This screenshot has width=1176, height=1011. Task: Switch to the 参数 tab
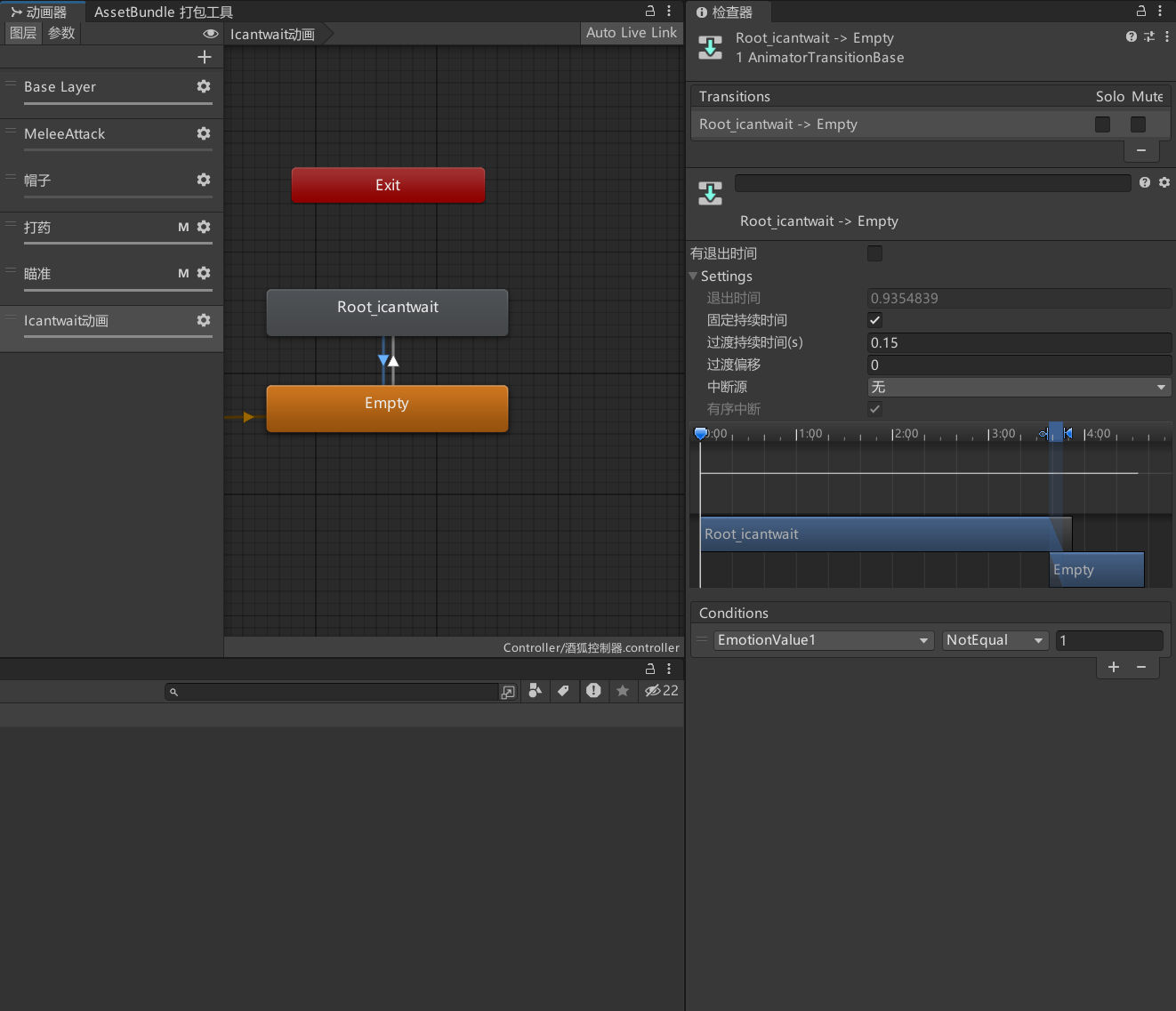pos(61,33)
